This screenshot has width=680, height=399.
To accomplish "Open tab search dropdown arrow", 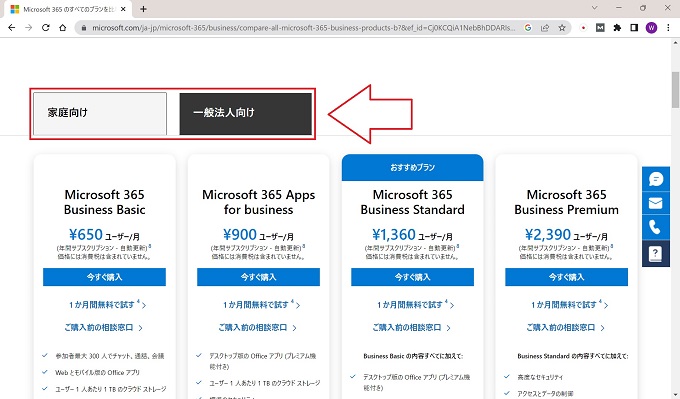I will (594, 8).
